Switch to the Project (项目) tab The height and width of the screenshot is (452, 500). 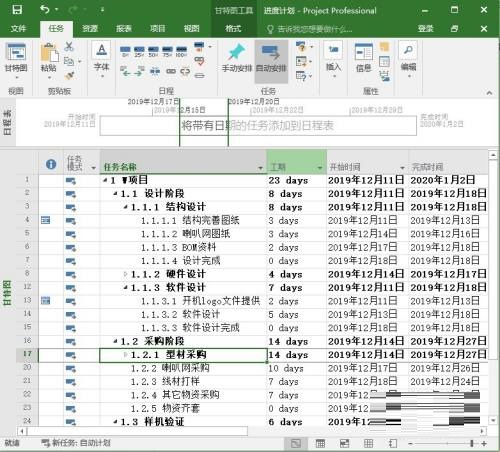pos(158,29)
